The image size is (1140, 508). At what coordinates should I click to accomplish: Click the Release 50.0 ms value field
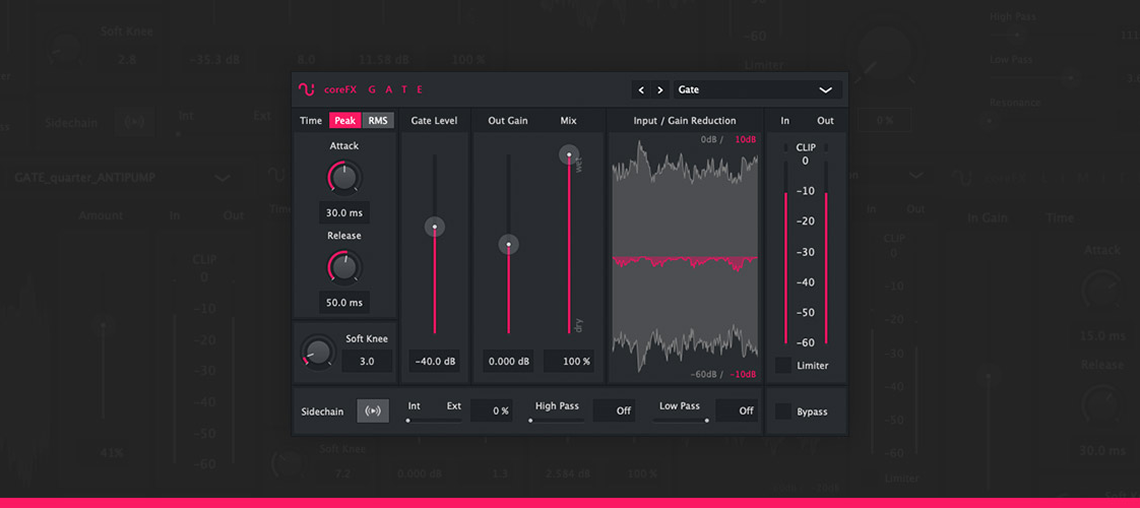(x=345, y=302)
